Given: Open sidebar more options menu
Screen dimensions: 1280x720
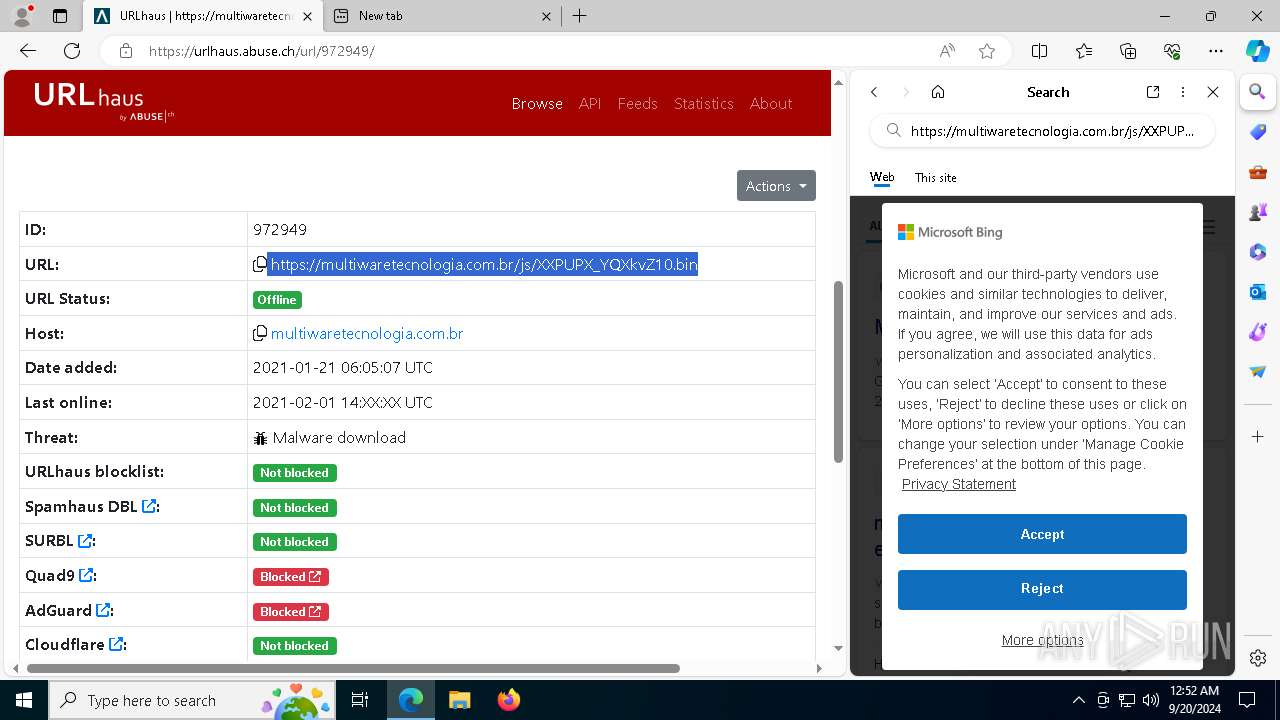Looking at the screenshot, I should 1183,92.
